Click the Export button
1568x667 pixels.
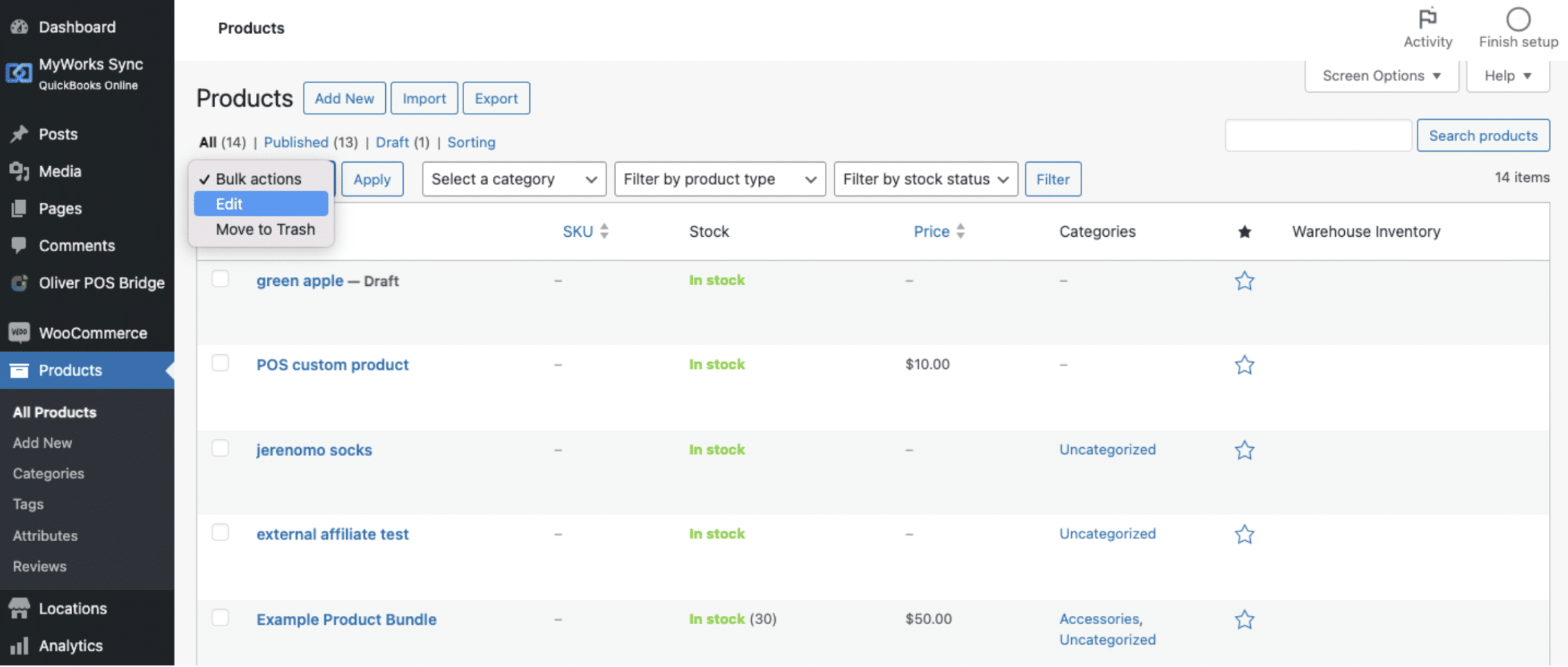pyautogui.click(x=496, y=99)
